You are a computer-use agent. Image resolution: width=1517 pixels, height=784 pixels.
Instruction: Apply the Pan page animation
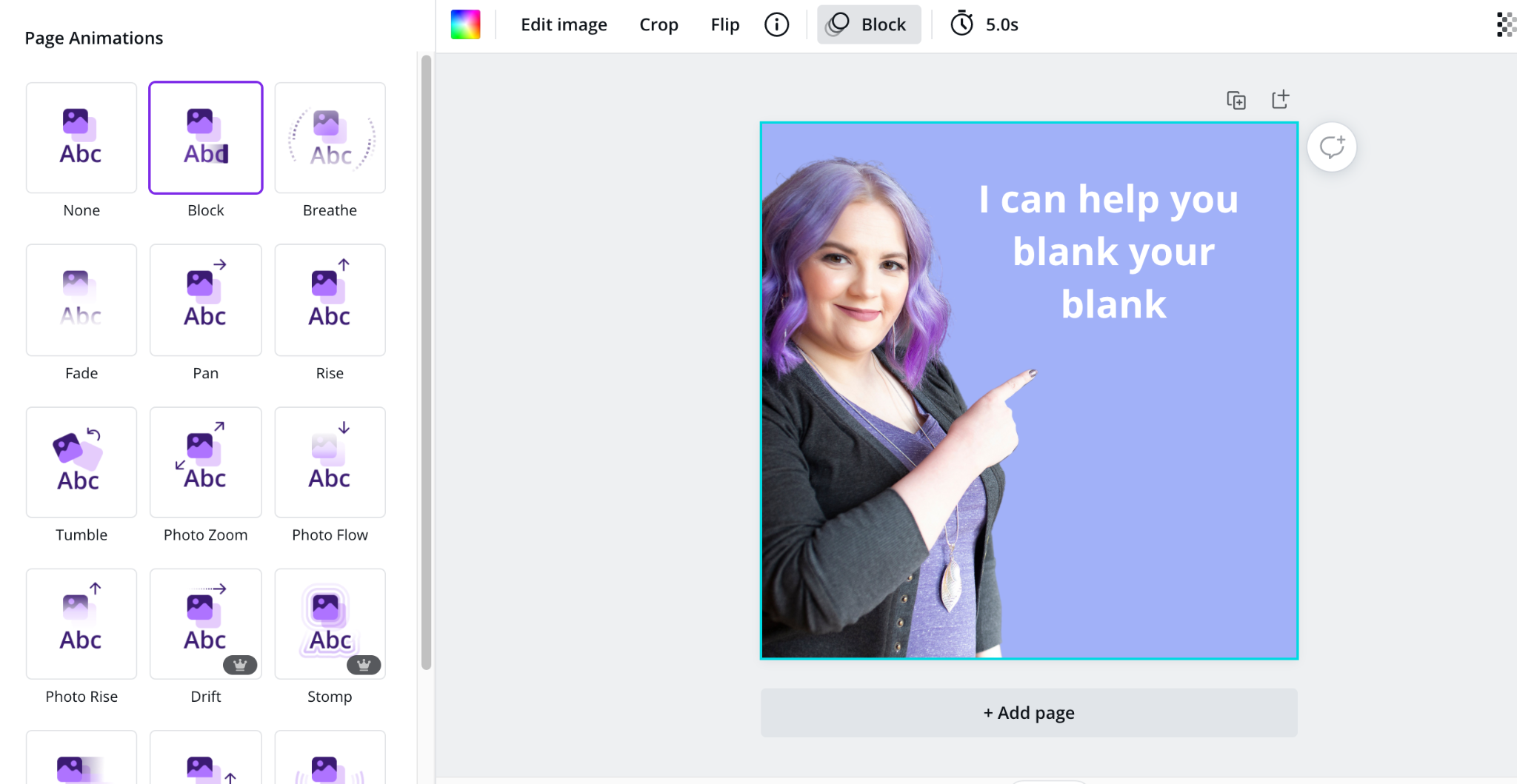[x=206, y=300]
